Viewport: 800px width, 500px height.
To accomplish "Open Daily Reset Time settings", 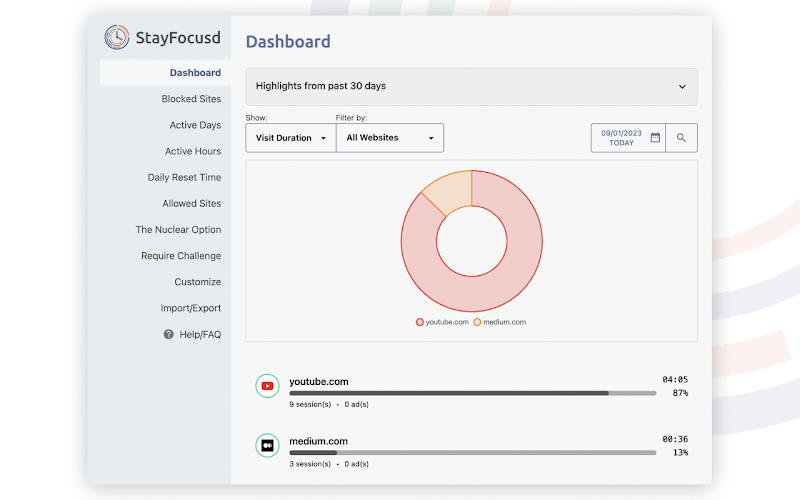I will pos(184,177).
